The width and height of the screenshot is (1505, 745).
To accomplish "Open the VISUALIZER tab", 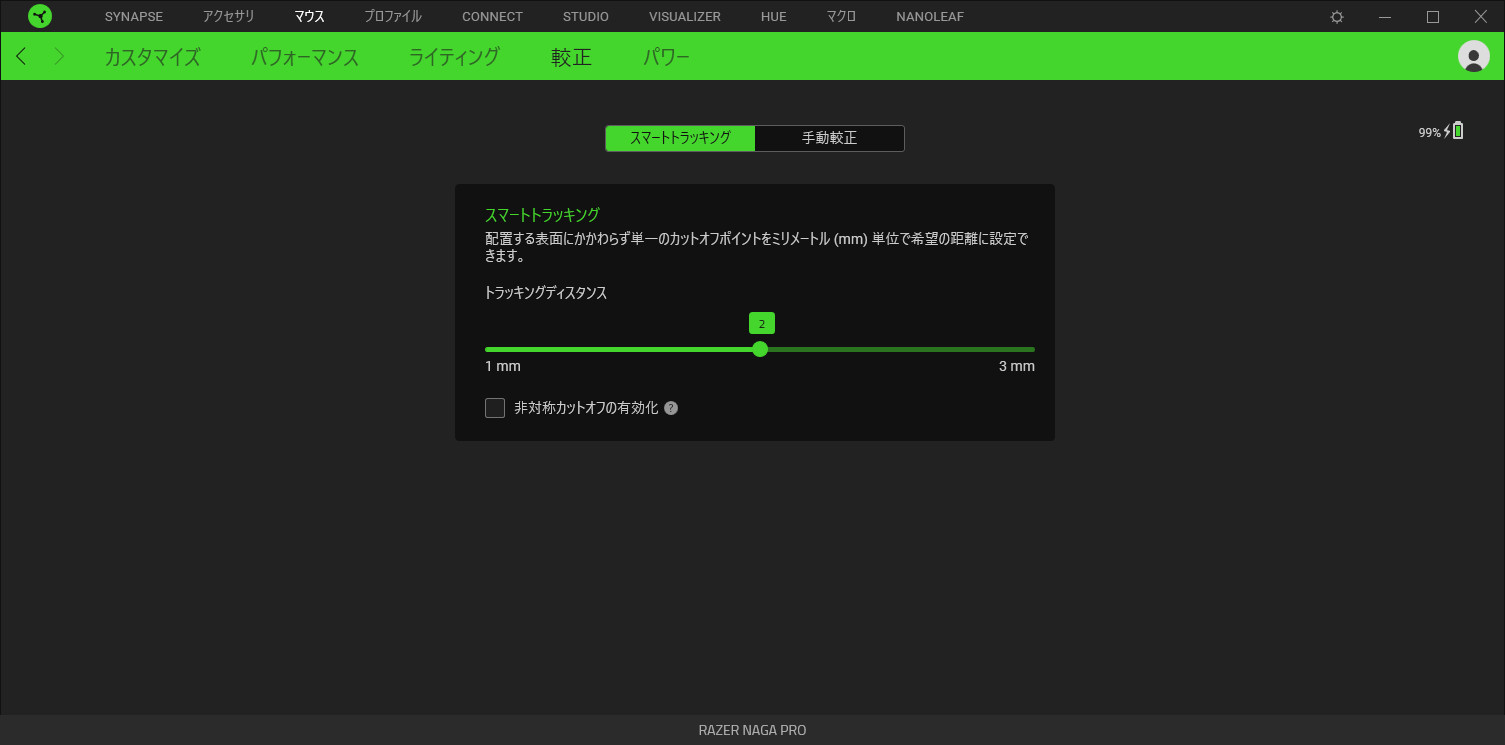I will click(x=685, y=17).
